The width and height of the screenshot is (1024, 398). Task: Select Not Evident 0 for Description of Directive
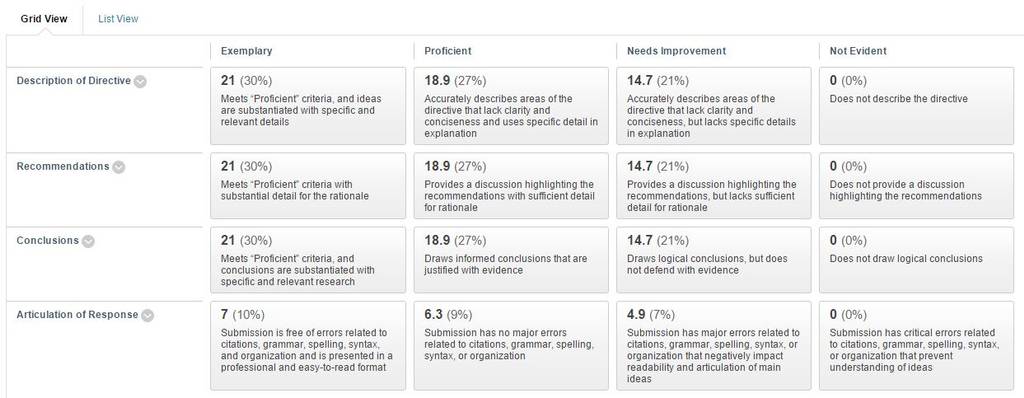917,106
